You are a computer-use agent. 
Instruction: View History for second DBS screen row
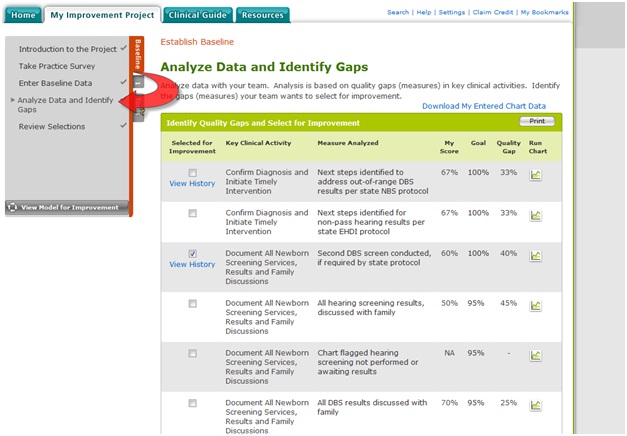coord(192,265)
